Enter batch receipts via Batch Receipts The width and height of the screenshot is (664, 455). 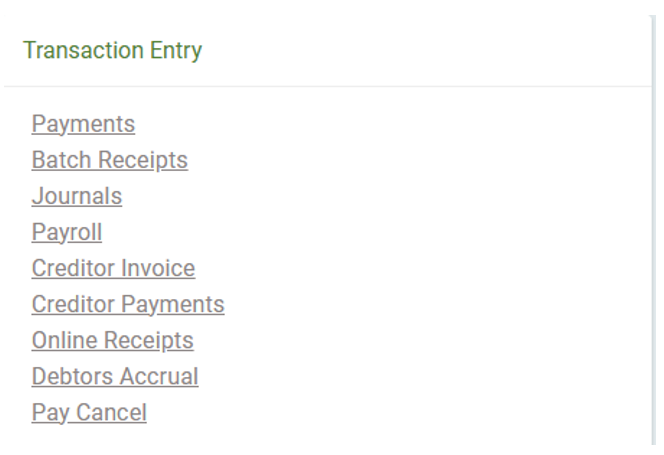pos(110,160)
